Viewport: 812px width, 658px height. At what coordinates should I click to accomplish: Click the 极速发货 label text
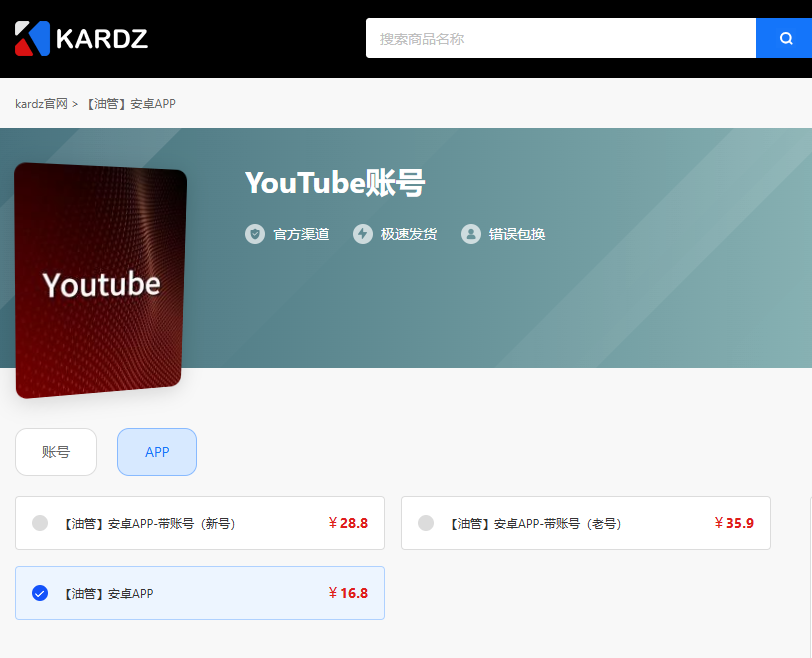click(x=409, y=234)
